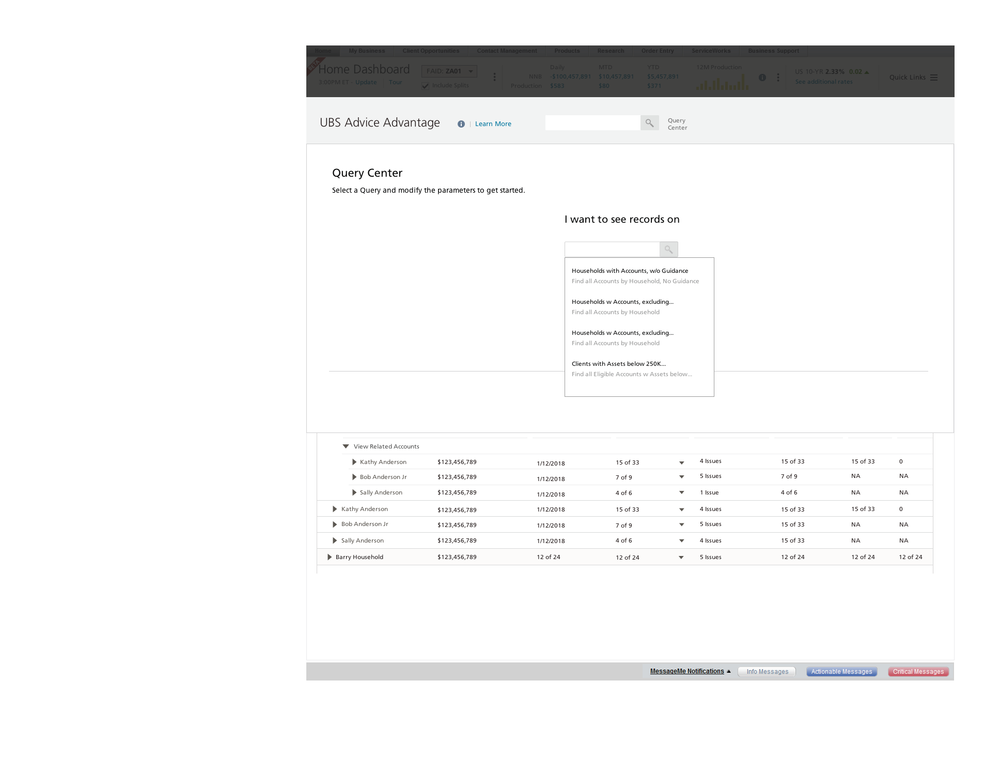The height and width of the screenshot is (773, 1000).
Task: Show Critical Messages in the notification bar
Action: click(x=918, y=672)
